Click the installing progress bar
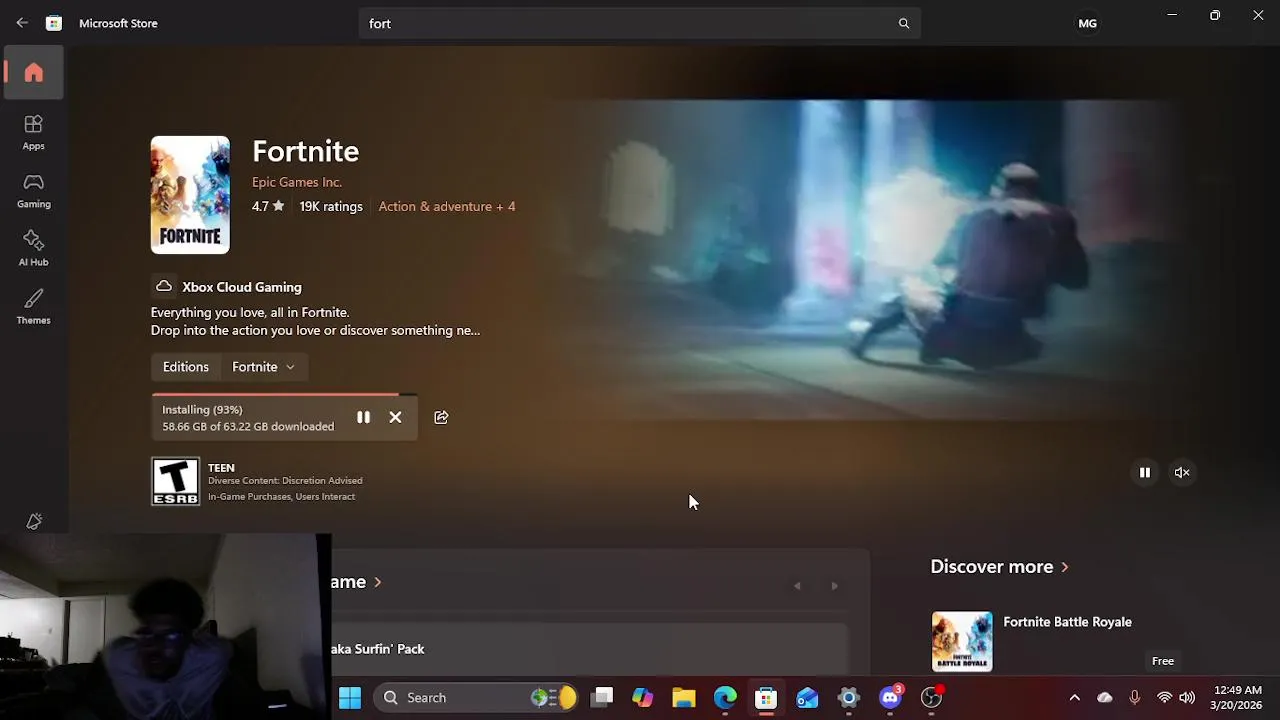This screenshot has height=720, width=1280. (284, 395)
